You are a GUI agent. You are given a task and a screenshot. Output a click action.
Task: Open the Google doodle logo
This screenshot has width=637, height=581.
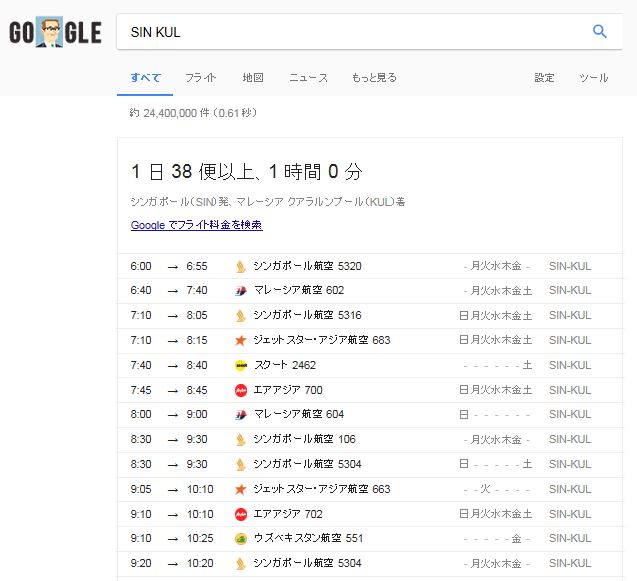(55, 32)
